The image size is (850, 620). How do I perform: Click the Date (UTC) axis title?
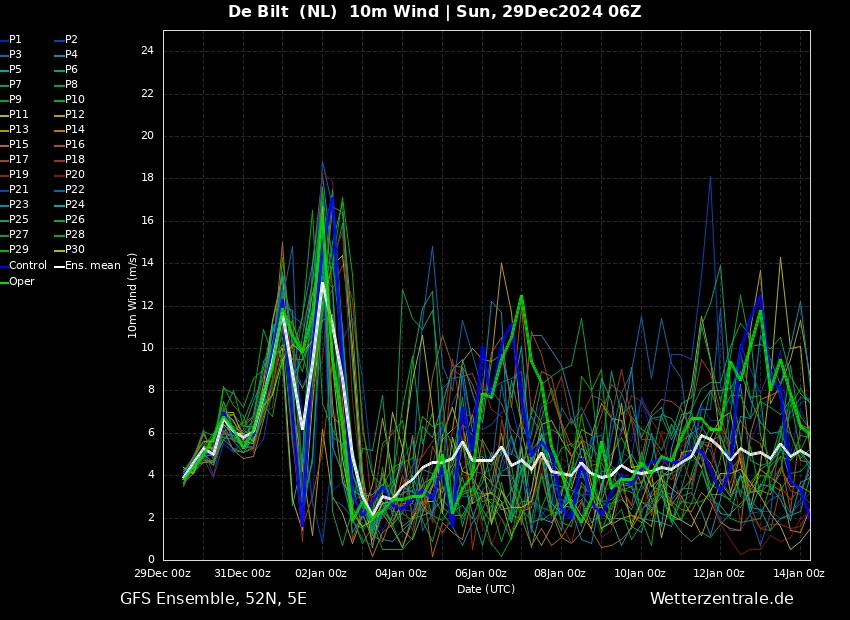(486, 589)
